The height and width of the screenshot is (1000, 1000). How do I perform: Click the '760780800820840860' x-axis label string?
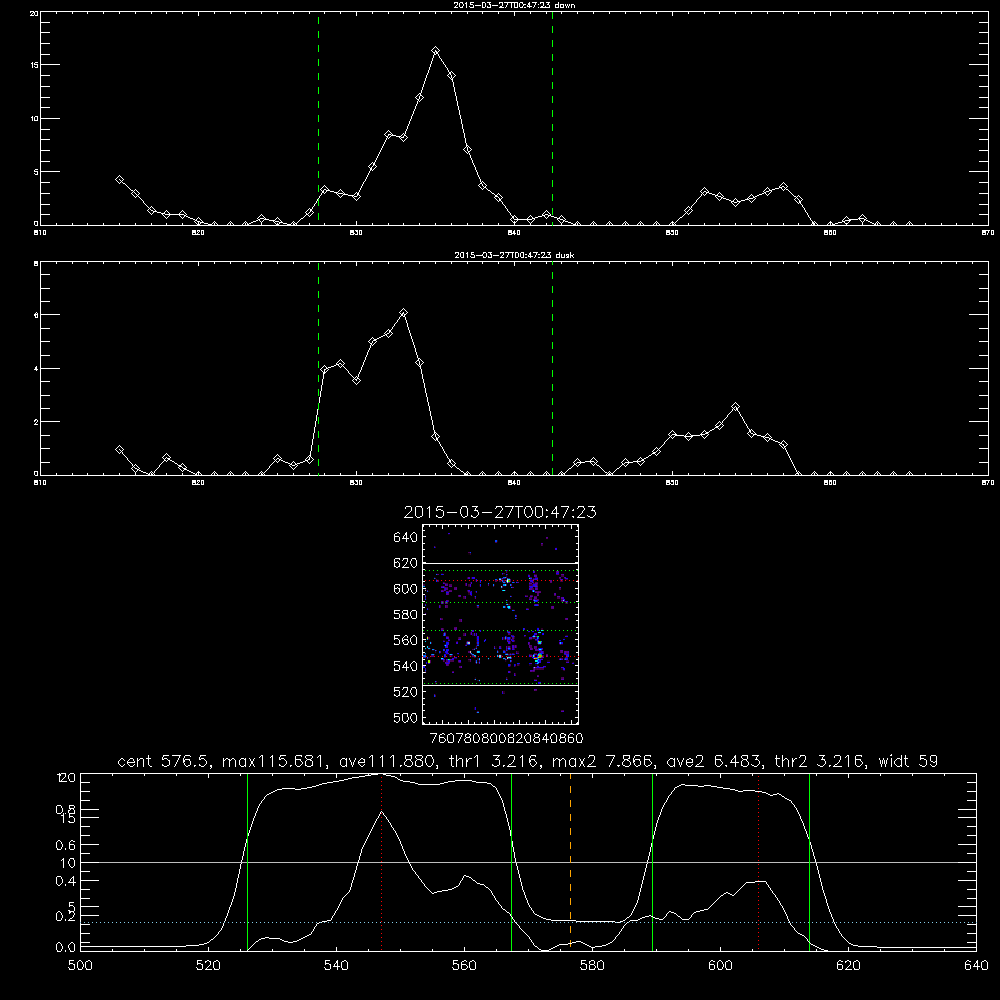(x=507, y=738)
